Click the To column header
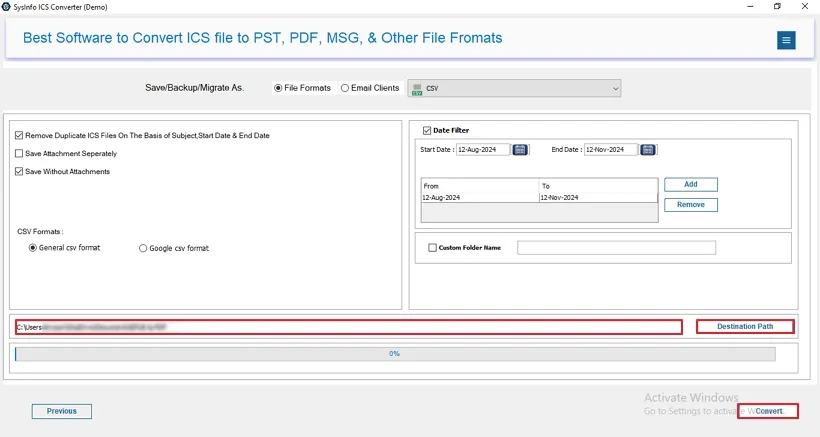Screen dimensions: 820x437 (x=598, y=186)
